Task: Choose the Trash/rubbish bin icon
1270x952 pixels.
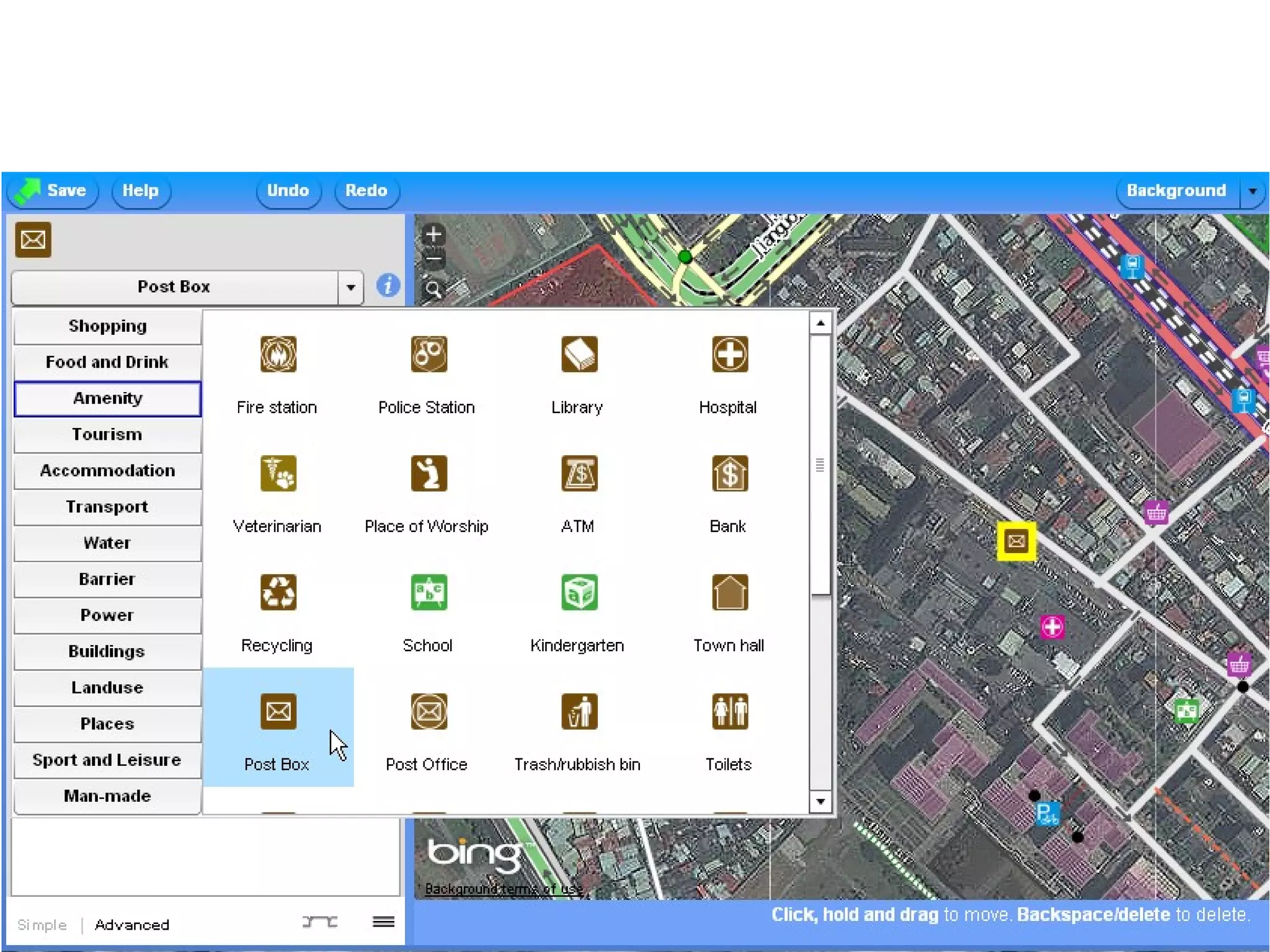Action: 579,711
